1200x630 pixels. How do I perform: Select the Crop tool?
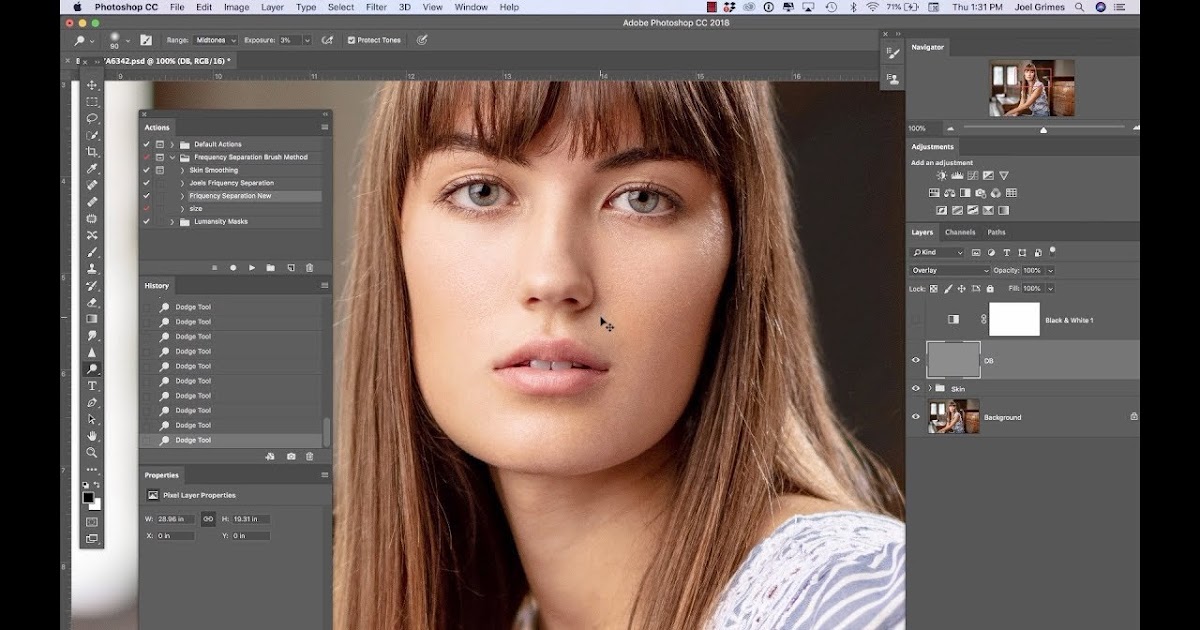92,152
